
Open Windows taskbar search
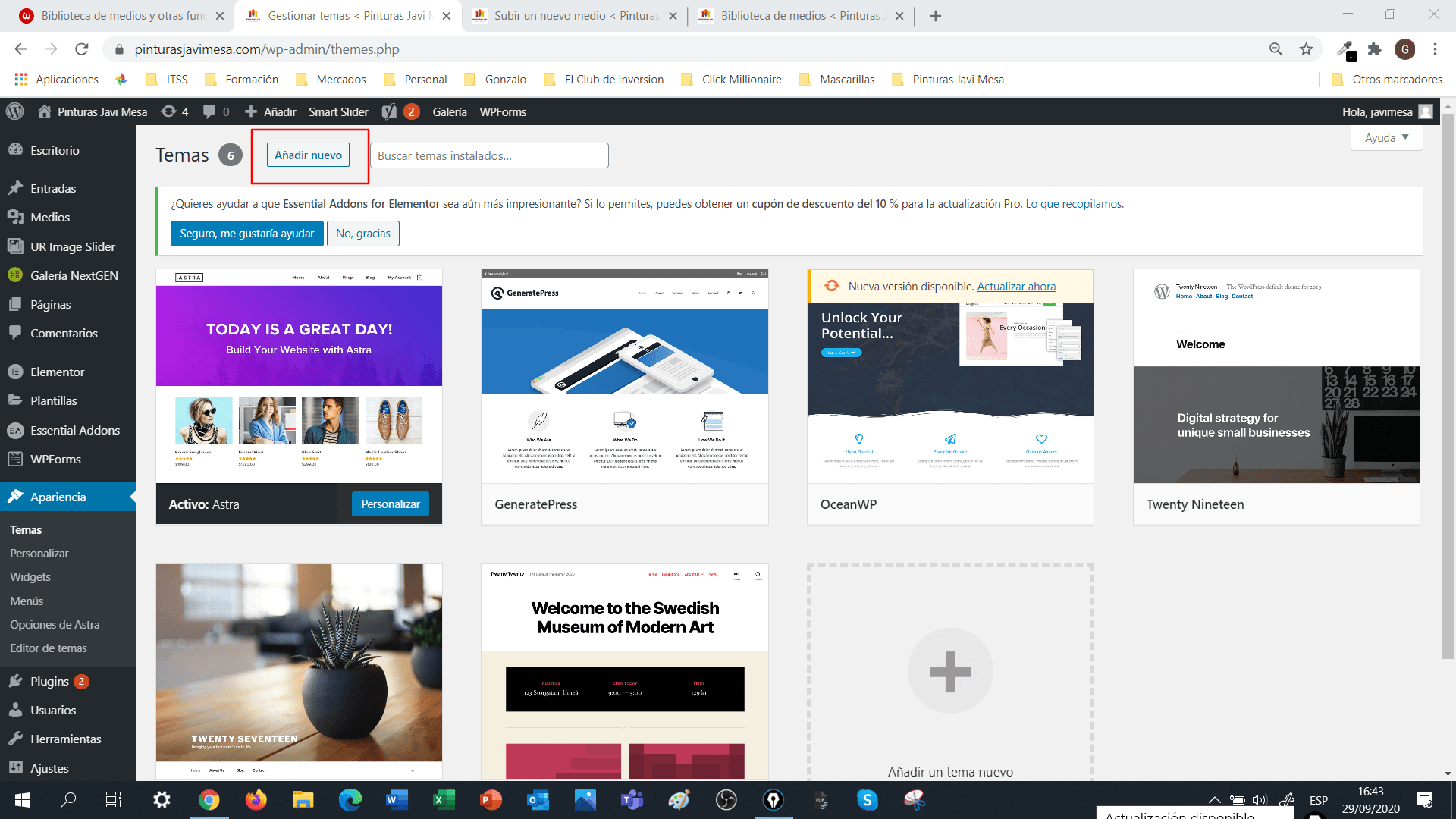pos(68,800)
